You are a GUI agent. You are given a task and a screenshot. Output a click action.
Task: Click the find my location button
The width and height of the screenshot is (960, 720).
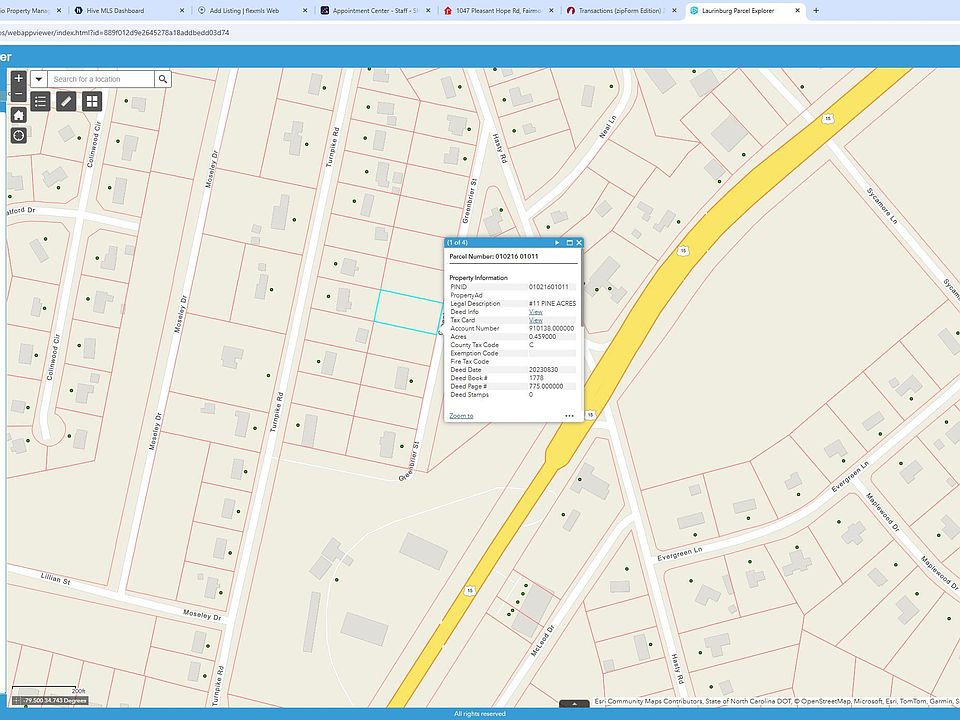18,135
